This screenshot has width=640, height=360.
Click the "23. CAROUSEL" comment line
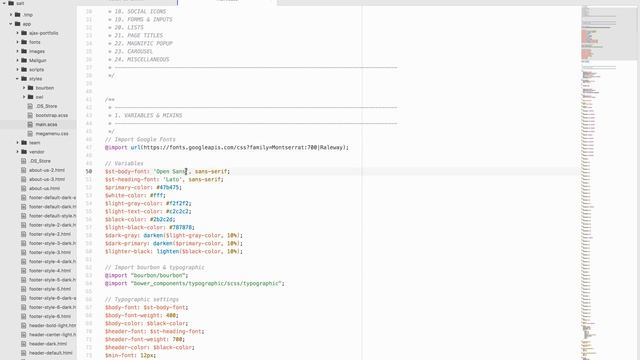(133, 51)
